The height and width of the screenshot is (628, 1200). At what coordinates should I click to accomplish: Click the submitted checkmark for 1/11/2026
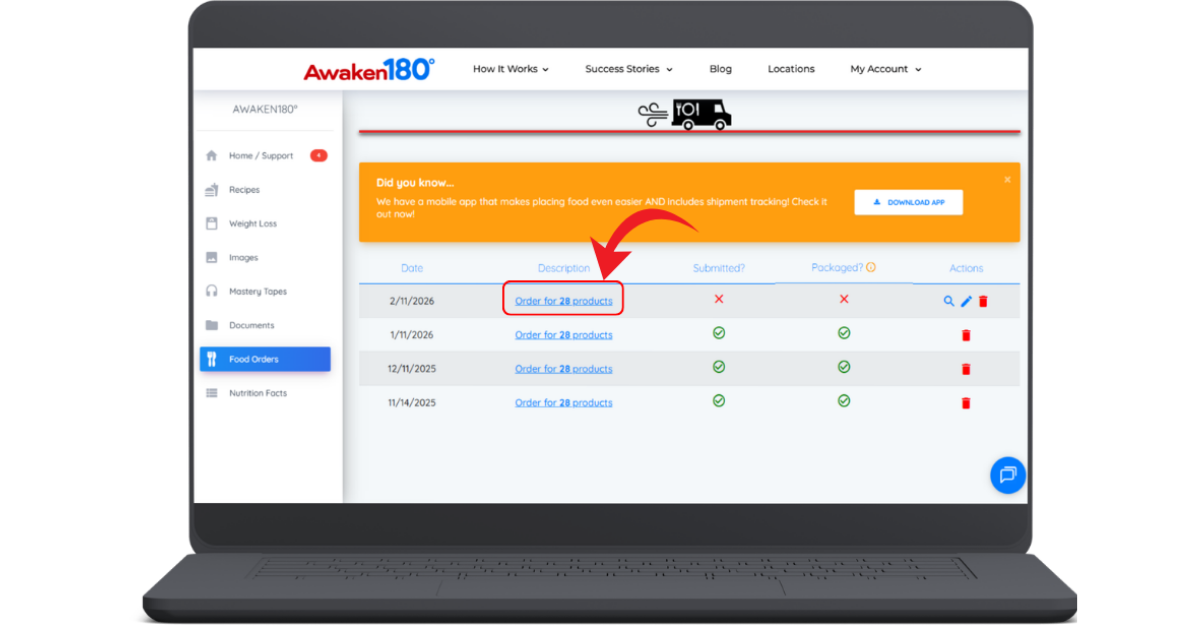coord(719,333)
